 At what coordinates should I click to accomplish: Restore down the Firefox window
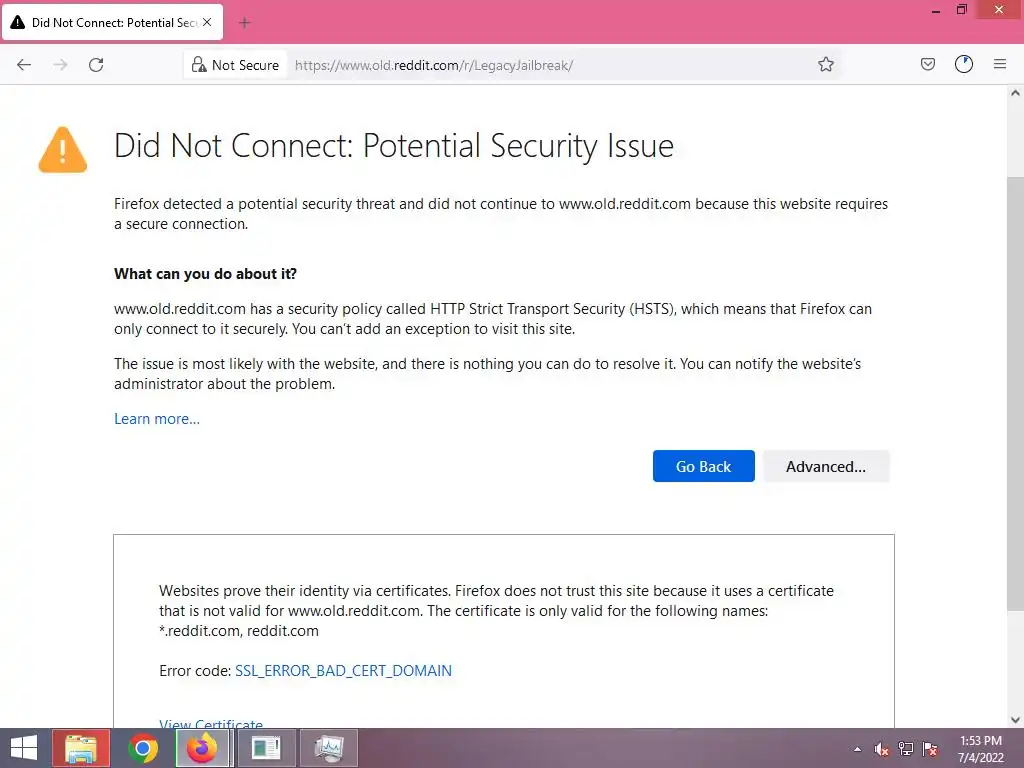[x=962, y=10]
